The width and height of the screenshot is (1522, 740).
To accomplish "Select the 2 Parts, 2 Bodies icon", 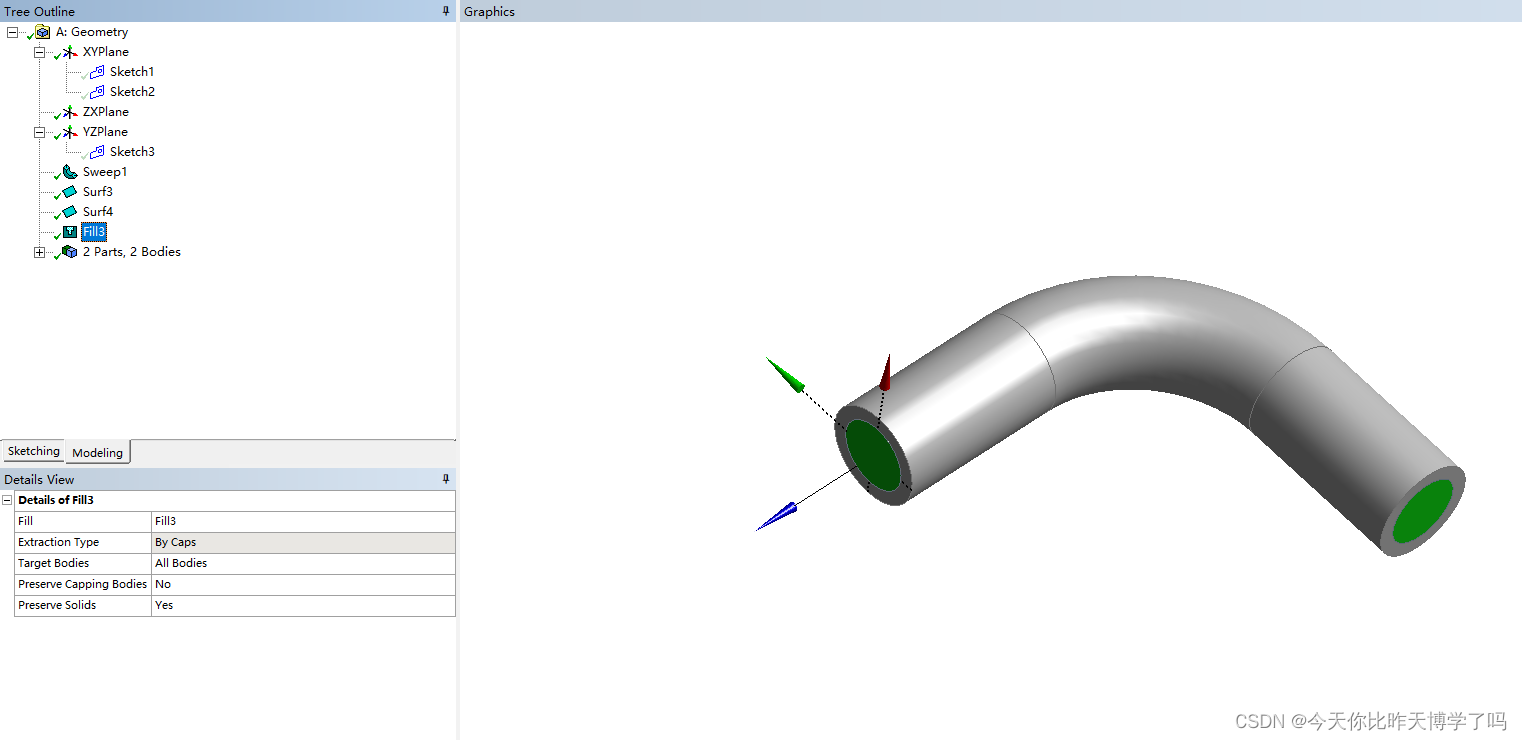I will [69, 251].
